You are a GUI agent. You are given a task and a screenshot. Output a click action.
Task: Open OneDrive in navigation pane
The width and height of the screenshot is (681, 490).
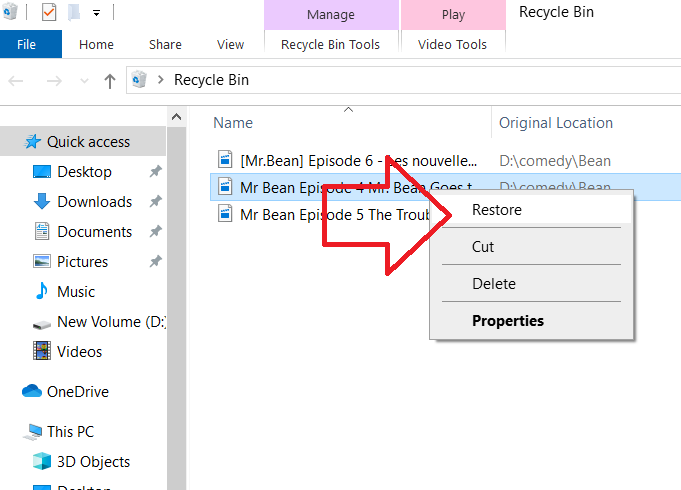pyautogui.click(x=78, y=392)
